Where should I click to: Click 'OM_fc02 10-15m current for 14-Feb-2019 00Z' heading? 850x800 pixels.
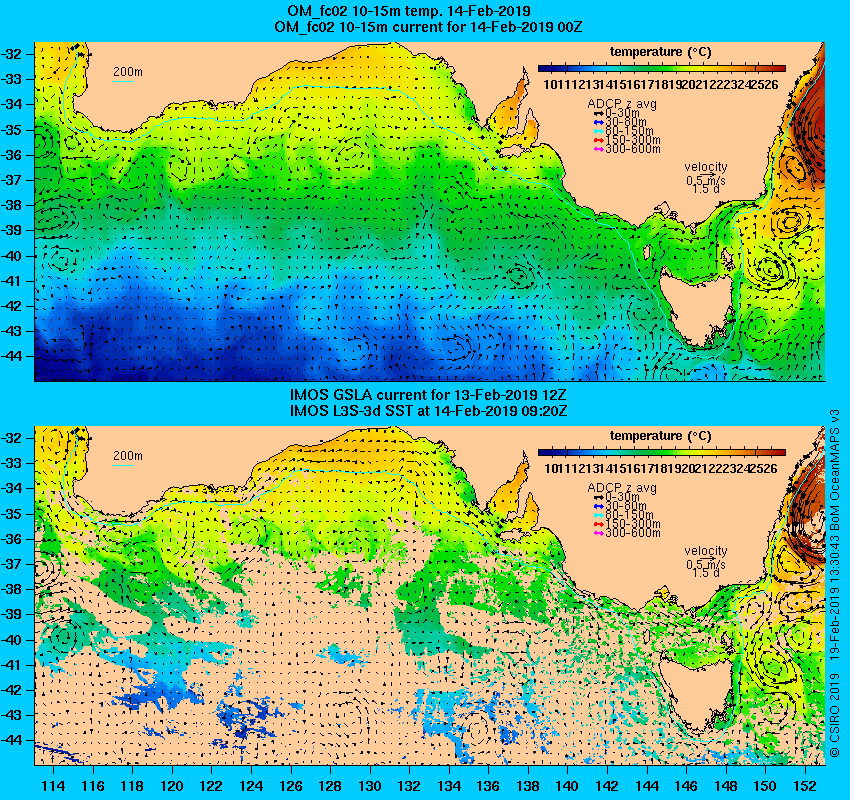click(428, 27)
